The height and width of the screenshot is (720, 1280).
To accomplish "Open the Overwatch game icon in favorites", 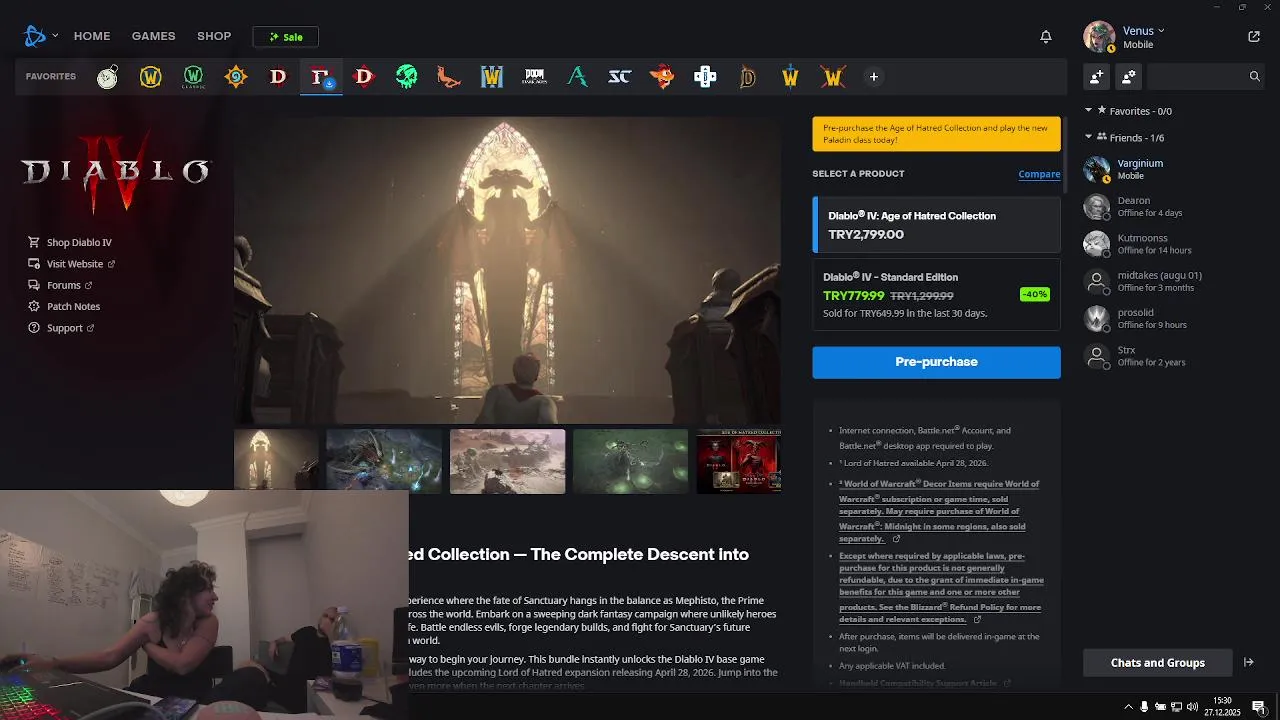I will coord(107,77).
